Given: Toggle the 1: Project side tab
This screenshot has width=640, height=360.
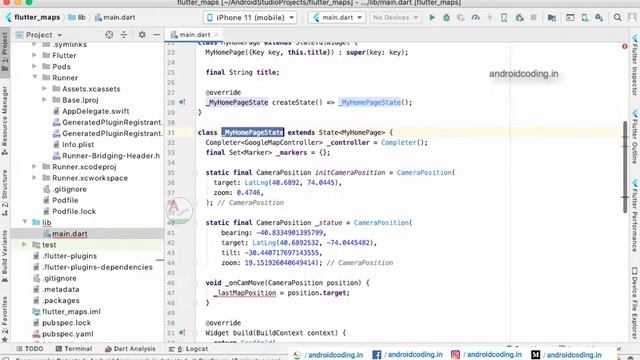Looking at the screenshot, I should pos(5,52).
